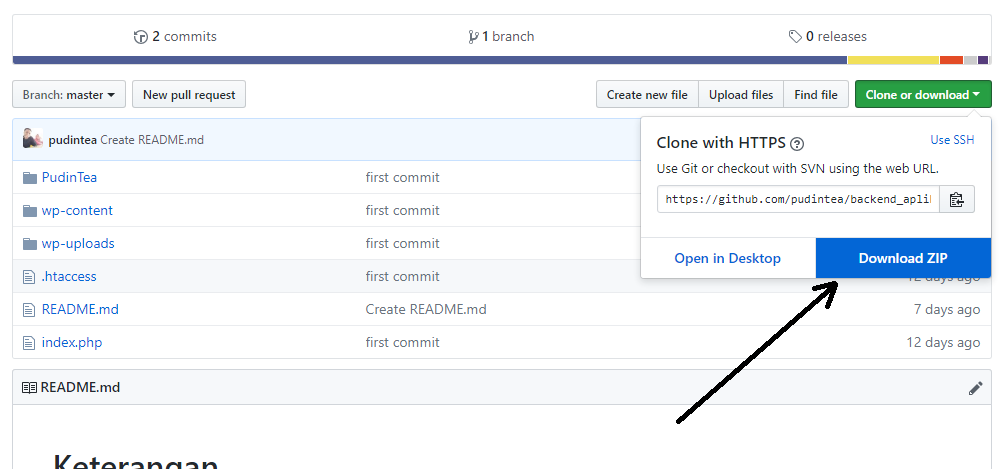Click the wp-uploads folder icon
The image size is (1001, 469).
click(29, 244)
